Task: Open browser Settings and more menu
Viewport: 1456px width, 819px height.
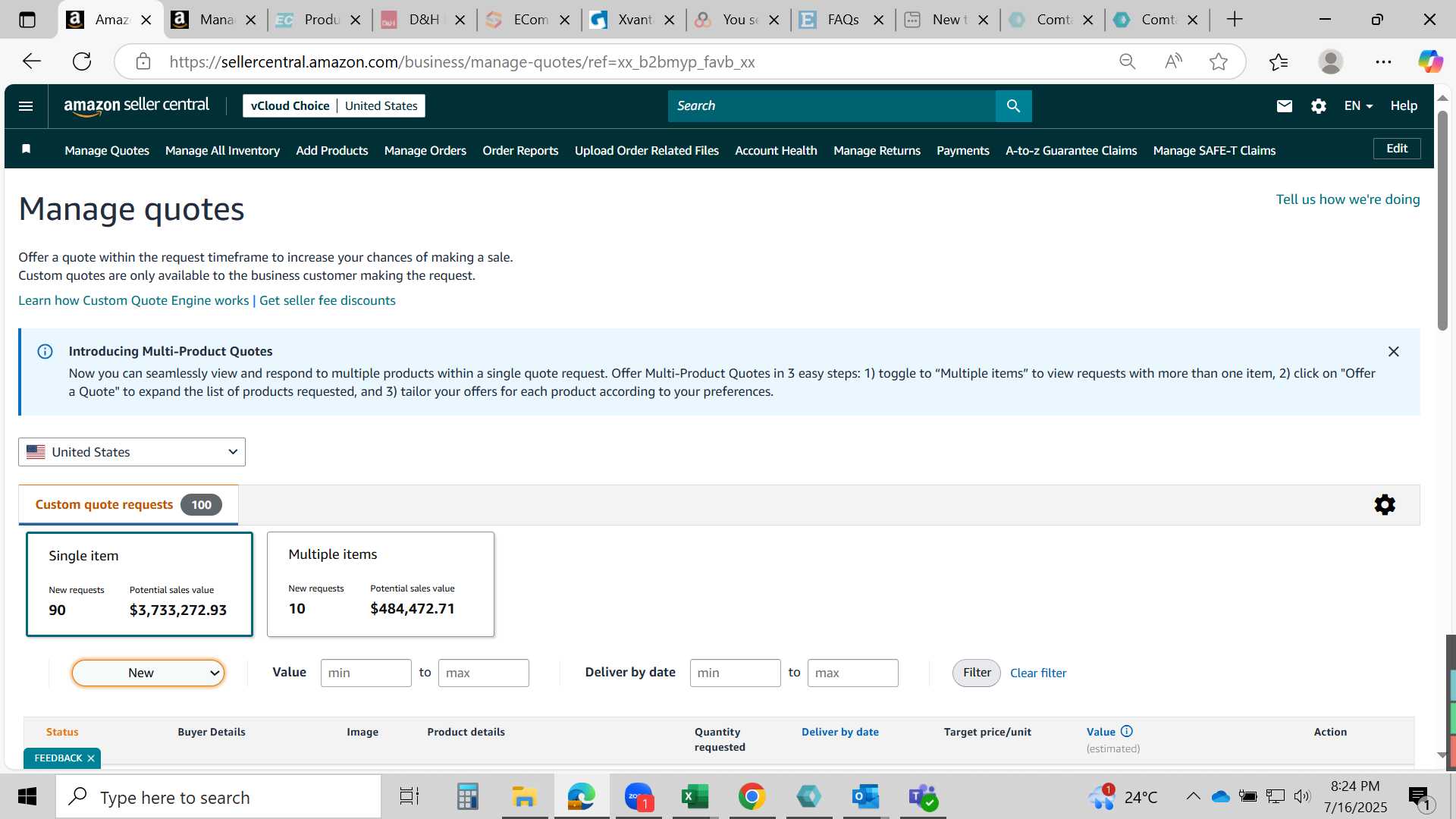Action: (1383, 61)
